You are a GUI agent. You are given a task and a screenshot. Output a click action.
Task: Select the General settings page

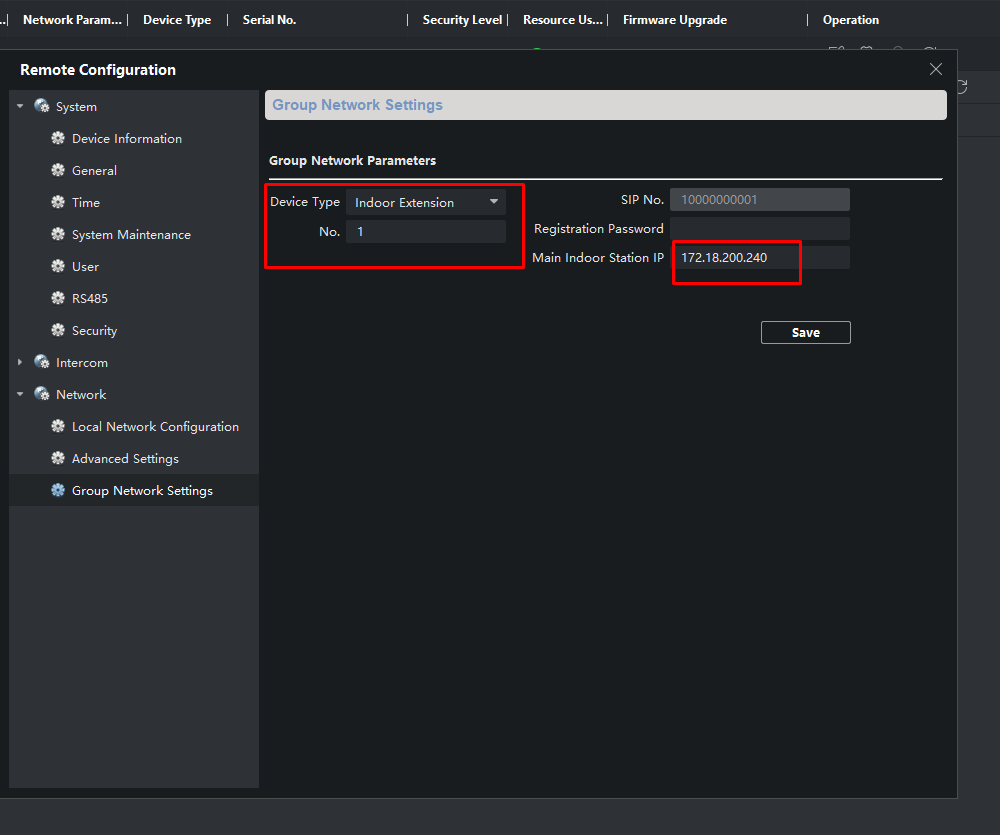pos(94,170)
